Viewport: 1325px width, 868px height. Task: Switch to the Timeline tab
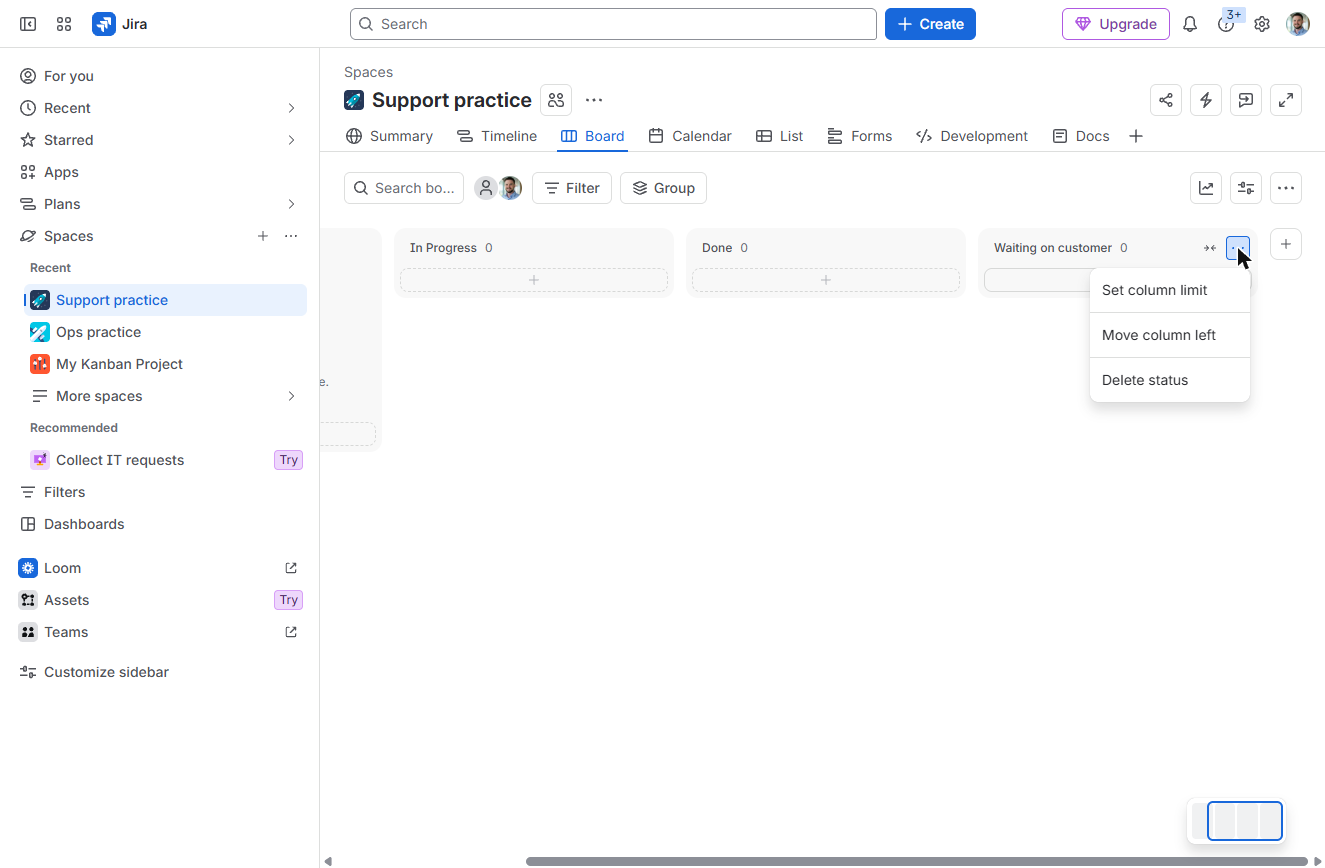[x=497, y=136]
